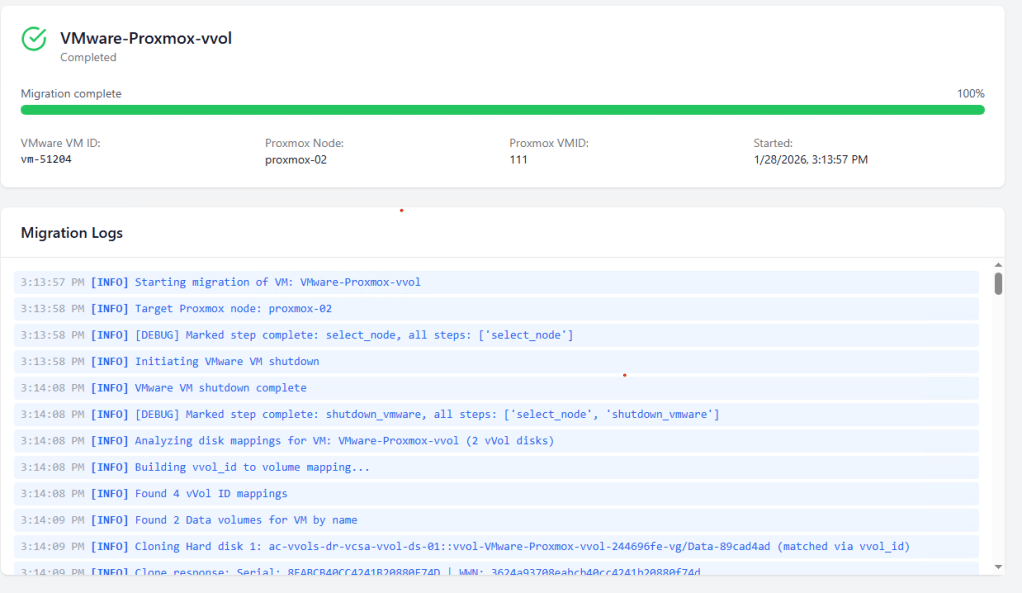The height and width of the screenshot is (593, 1022).
Task: Click the 'Target Proxmox node' log entry
Action: (x=233, y=309)
